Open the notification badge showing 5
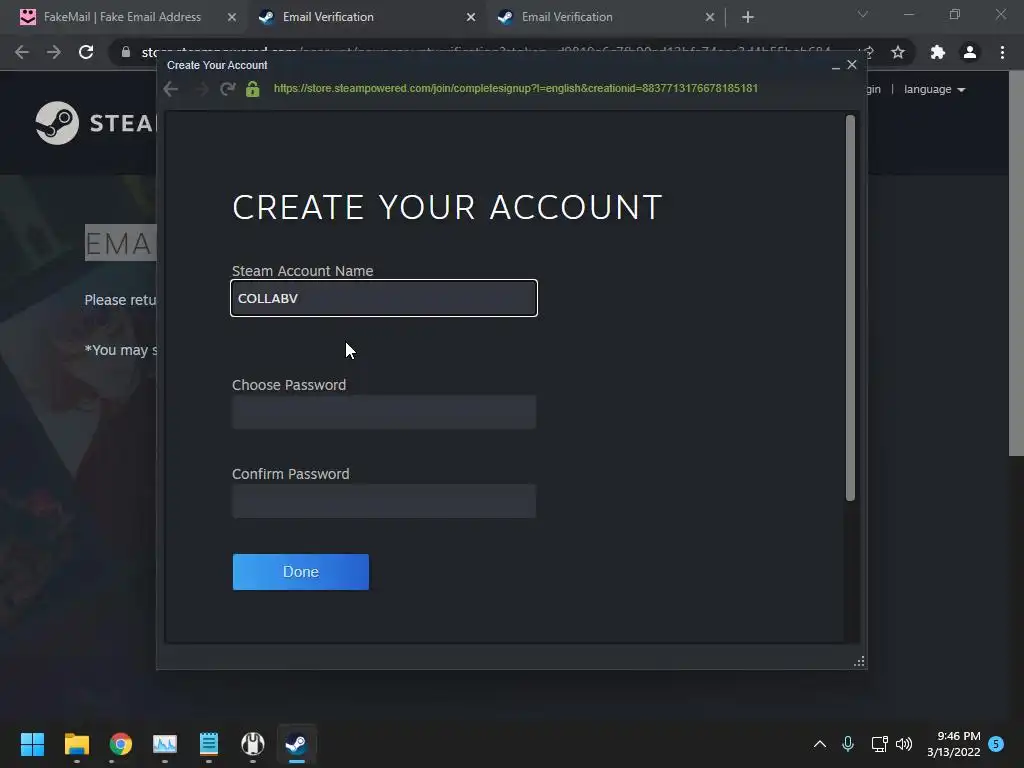The image size is (1024, 768). tap(996, 744)
